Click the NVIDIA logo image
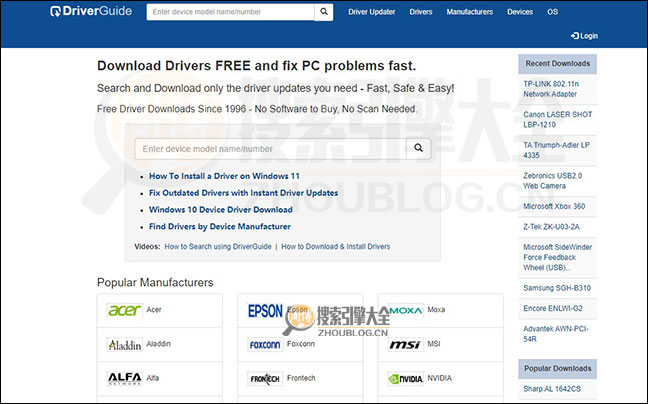 point(406,378)
